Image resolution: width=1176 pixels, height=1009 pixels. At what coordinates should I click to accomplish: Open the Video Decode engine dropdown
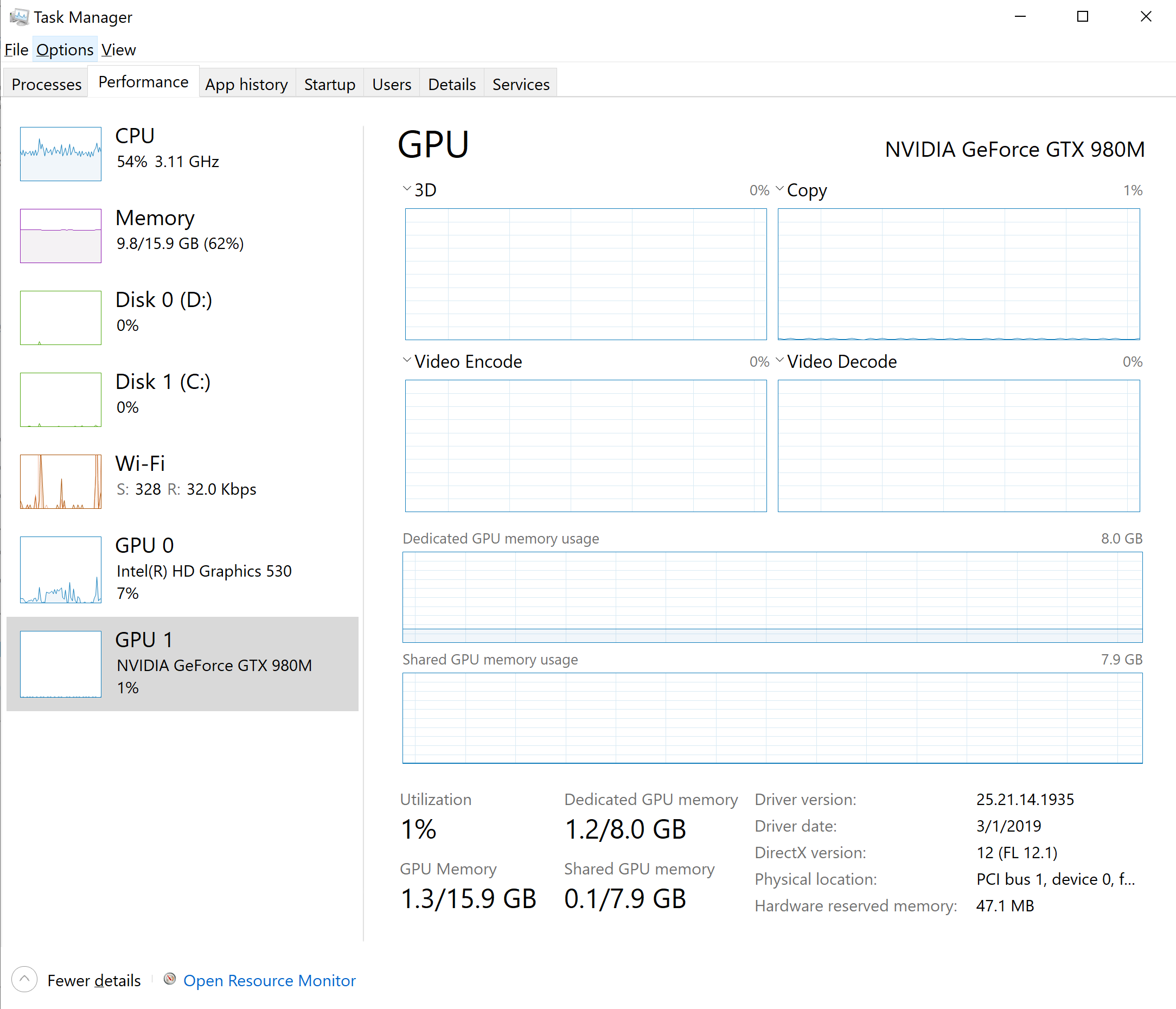point(780,360)
